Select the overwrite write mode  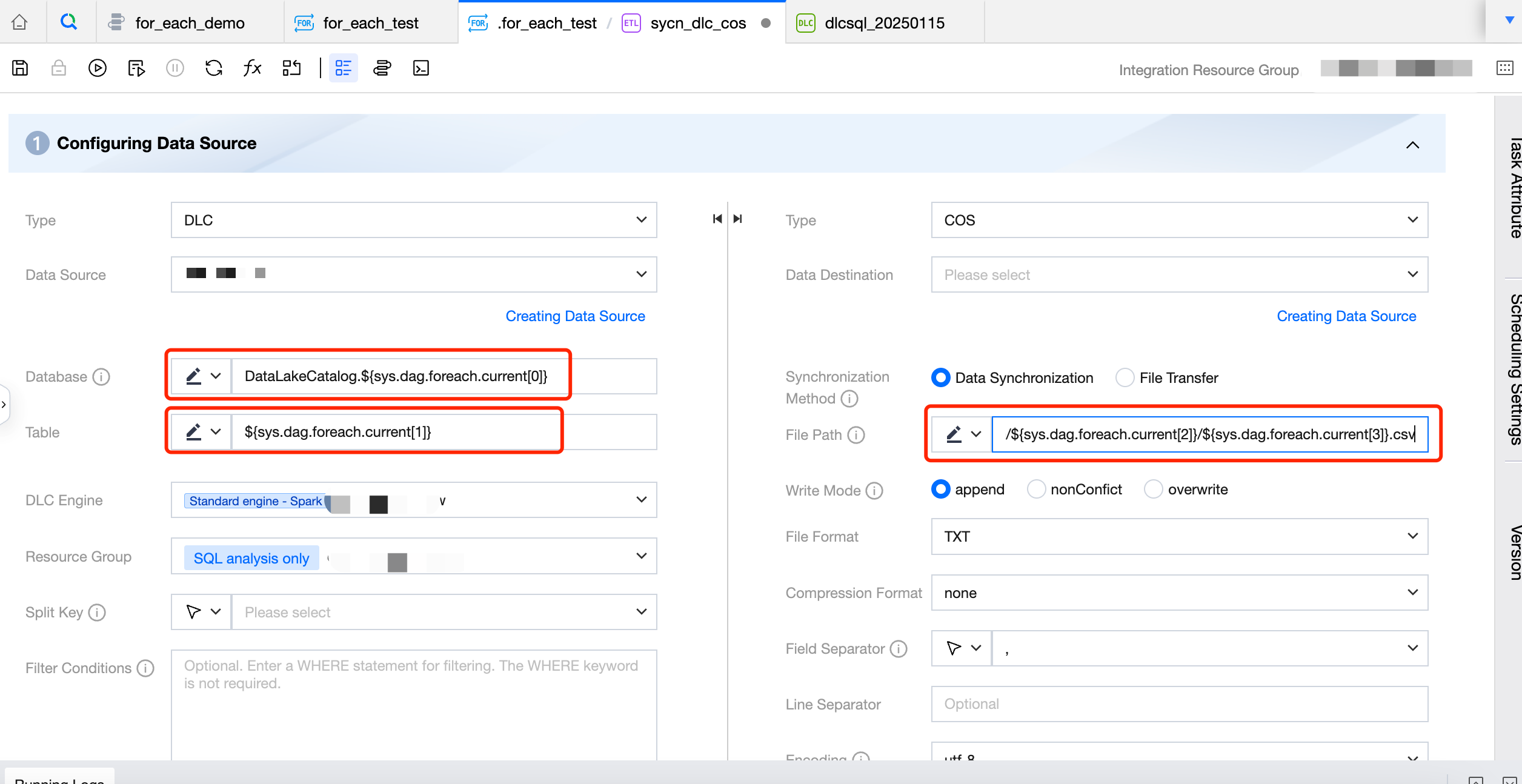coord(1153,489)
